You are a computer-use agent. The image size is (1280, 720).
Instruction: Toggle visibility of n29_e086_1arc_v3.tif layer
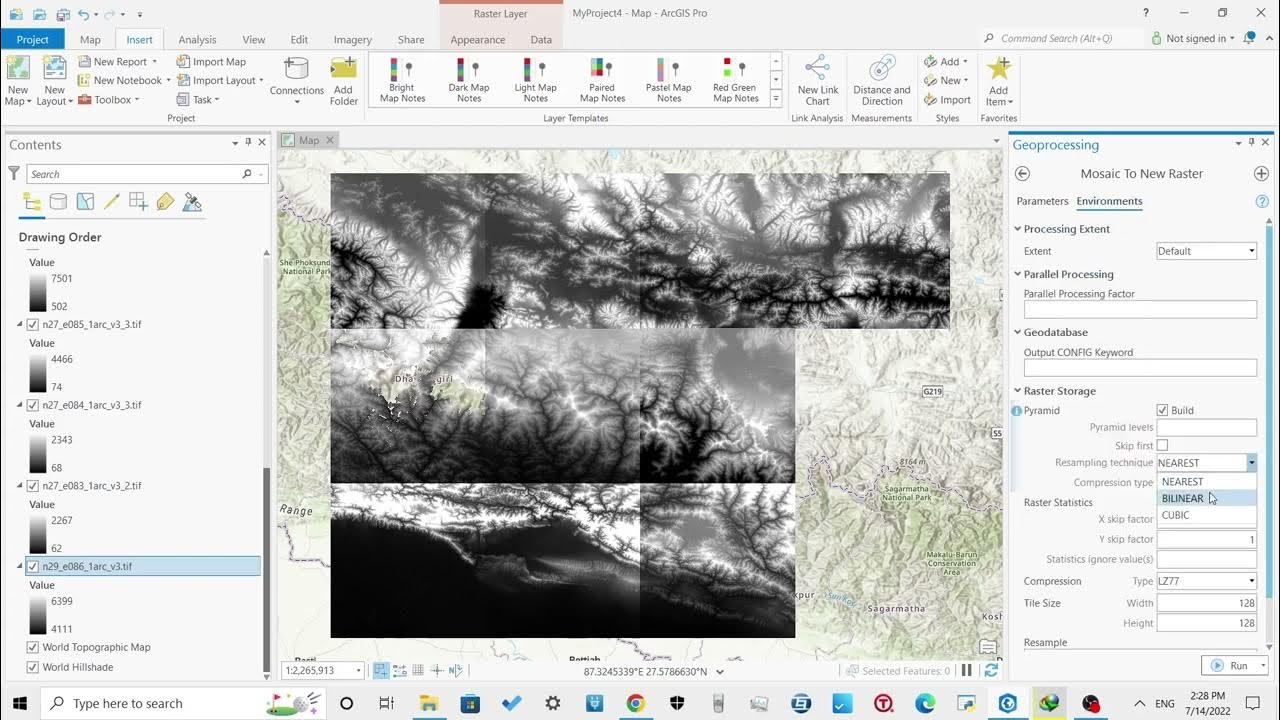pos(33,567)
